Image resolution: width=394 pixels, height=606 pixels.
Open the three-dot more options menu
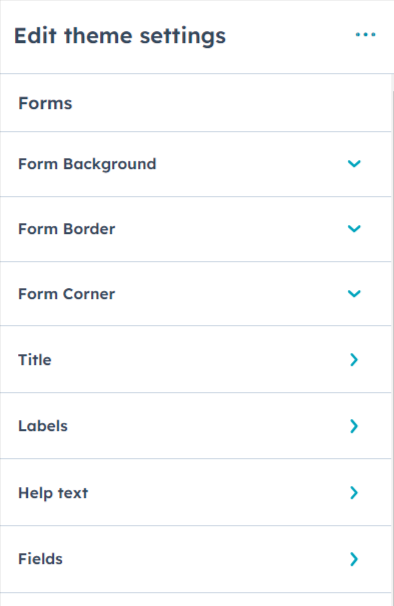(x=365, y=35)
